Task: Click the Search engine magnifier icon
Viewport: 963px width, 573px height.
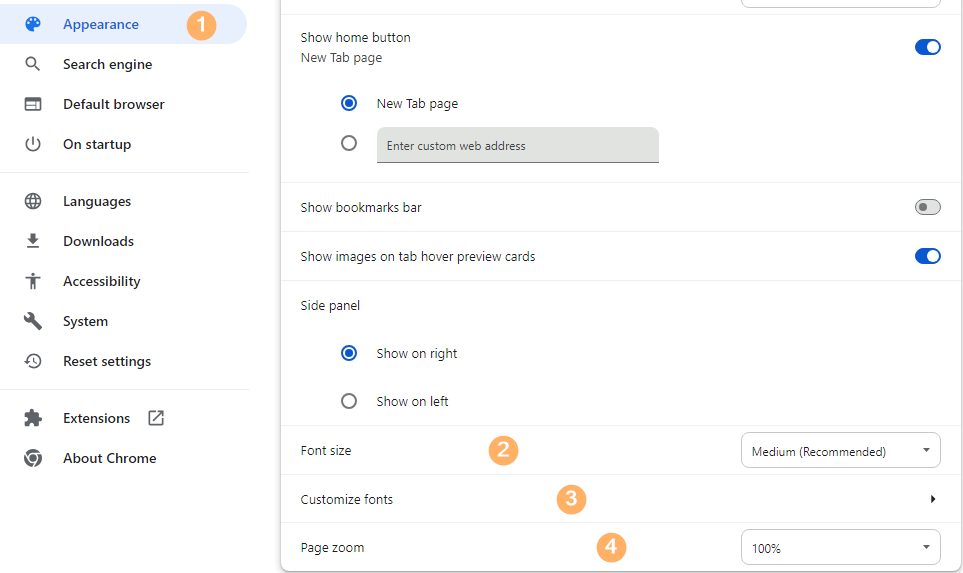Action: 33,64
